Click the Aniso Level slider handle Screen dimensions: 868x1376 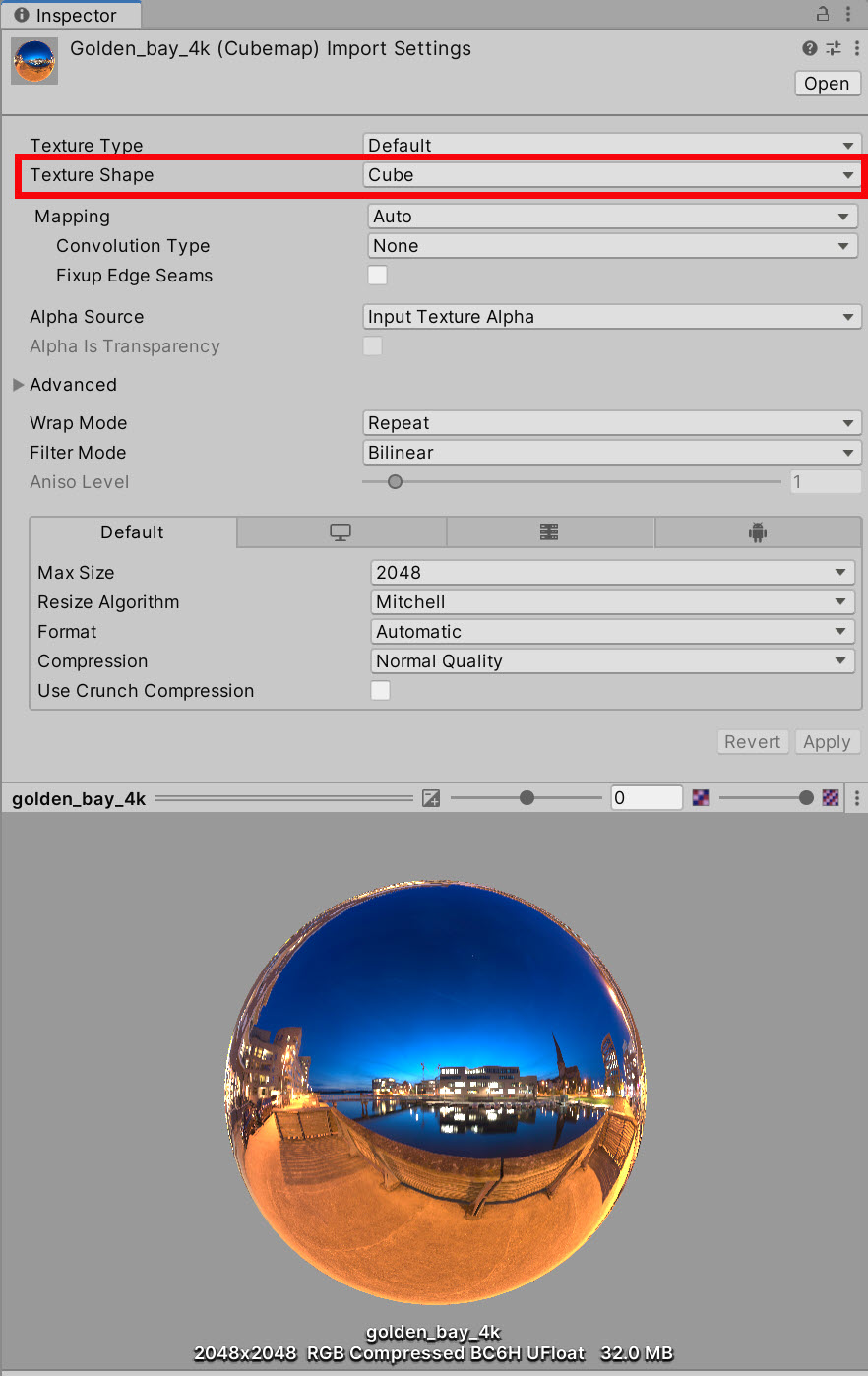click(x=395, y=482)
